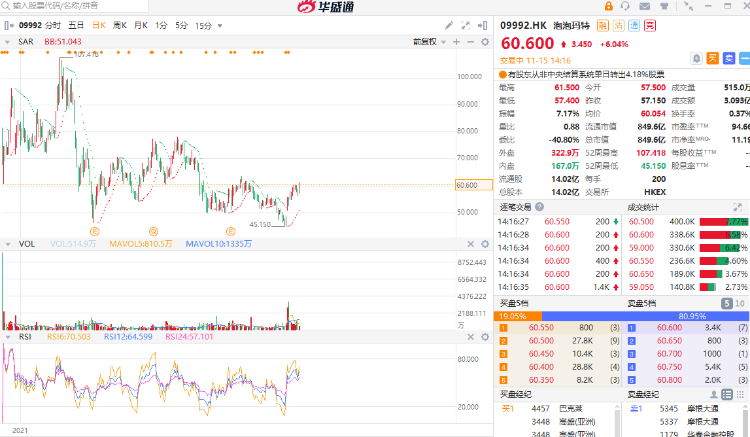The height and width of the screenshot is (437, 750).
Task: Select the 60.500 volume statistics row
Action: click(688, 222)
